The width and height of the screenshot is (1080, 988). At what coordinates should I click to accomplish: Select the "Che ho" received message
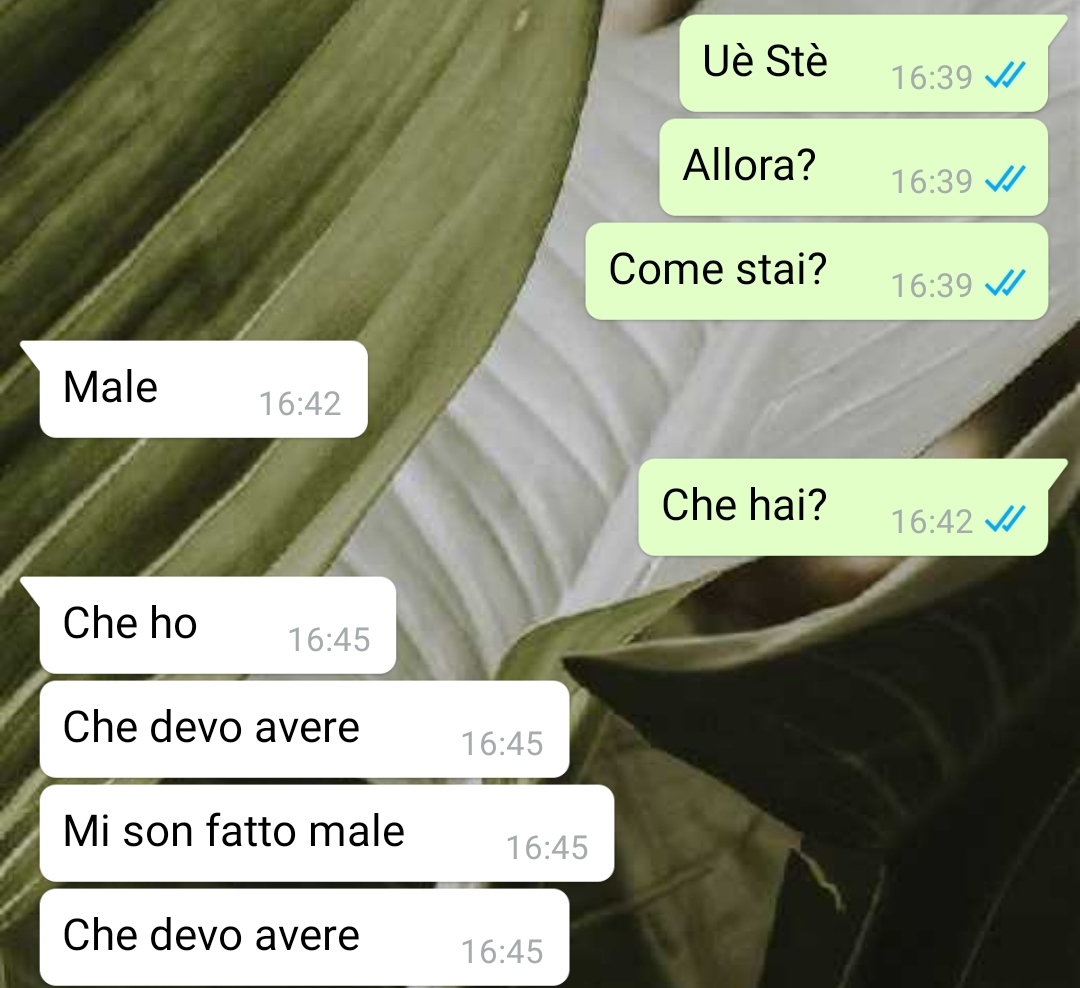pyautogui.click(x=218, y=625)
